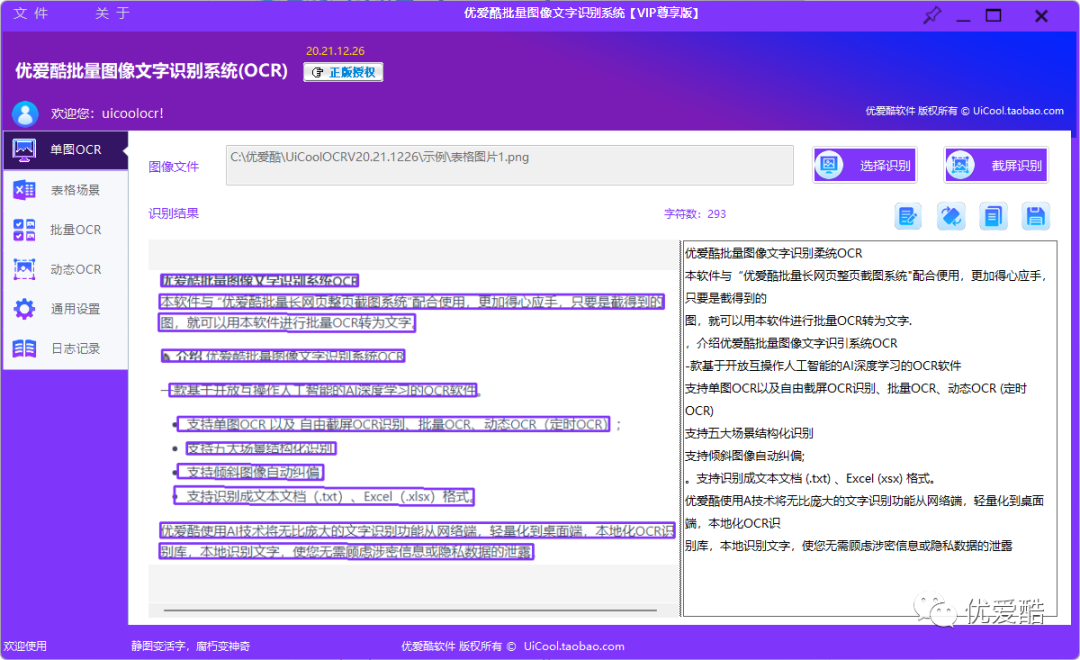Click the top-right UiCool.taobao.com copyright link
Screen dimensions: 1080x660
tap(1018, 111)
